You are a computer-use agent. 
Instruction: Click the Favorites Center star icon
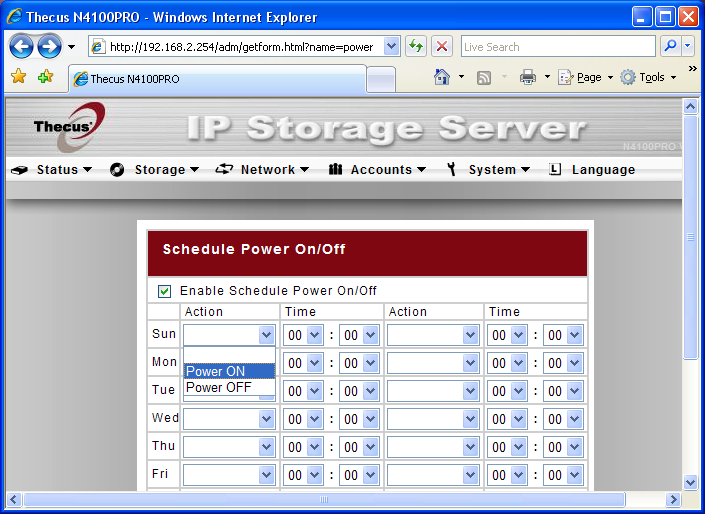(x=18, y=77)
